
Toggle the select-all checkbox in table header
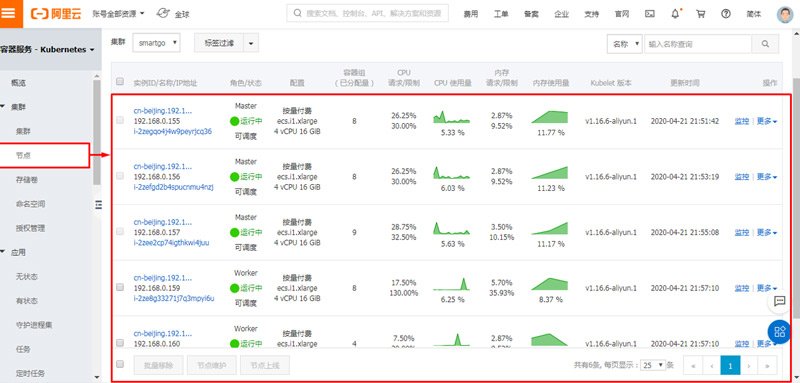[x=120, y=81]
